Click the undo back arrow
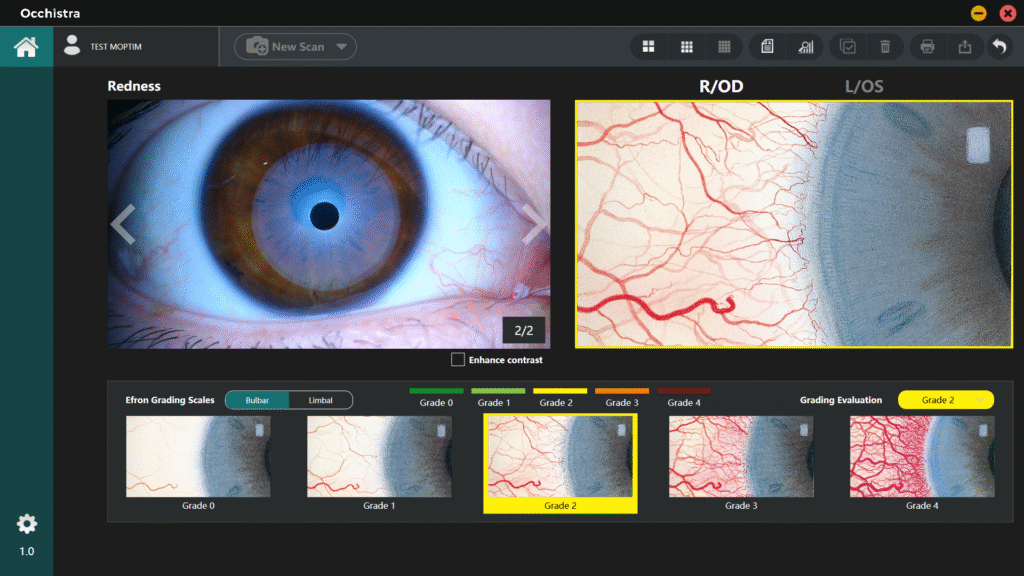This screenshot has width=1024, height=576. click(x=998, y=47)
